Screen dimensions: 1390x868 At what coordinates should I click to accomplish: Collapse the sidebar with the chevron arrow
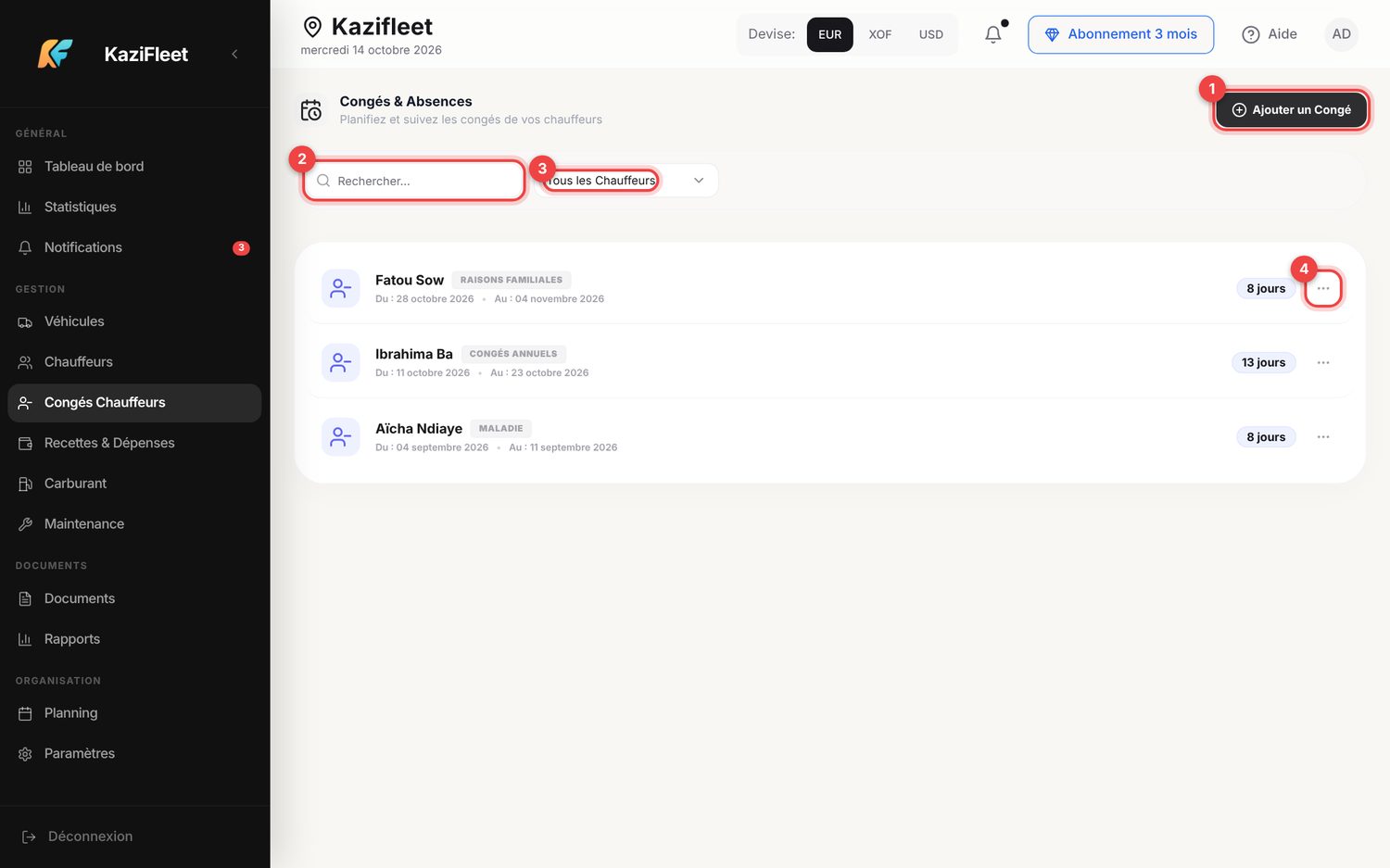click(x=234, y=54)
